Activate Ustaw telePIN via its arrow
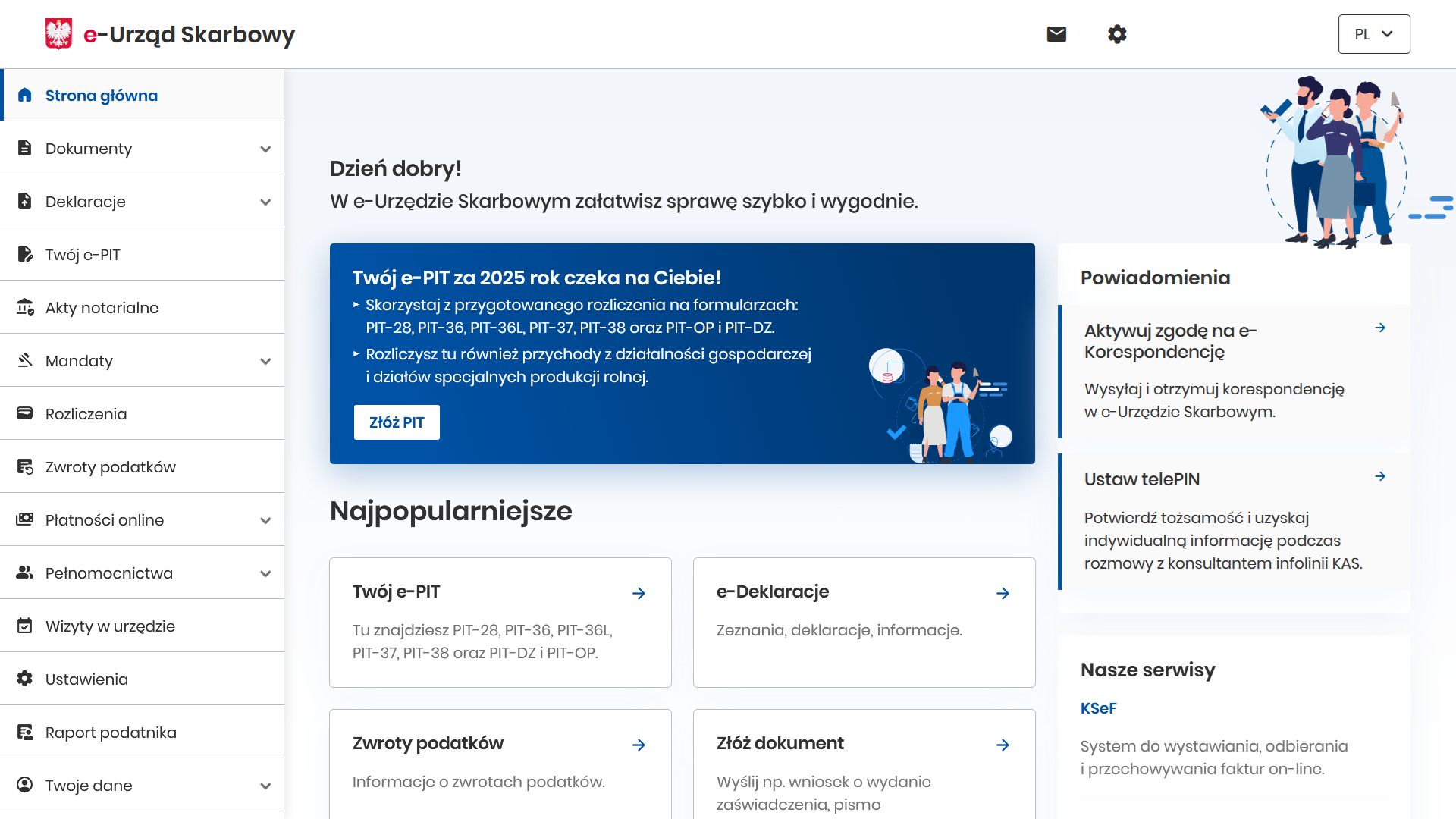The height and width of the screenshot is (819, 1456). pyautogui.click(x=1380, y=476)
